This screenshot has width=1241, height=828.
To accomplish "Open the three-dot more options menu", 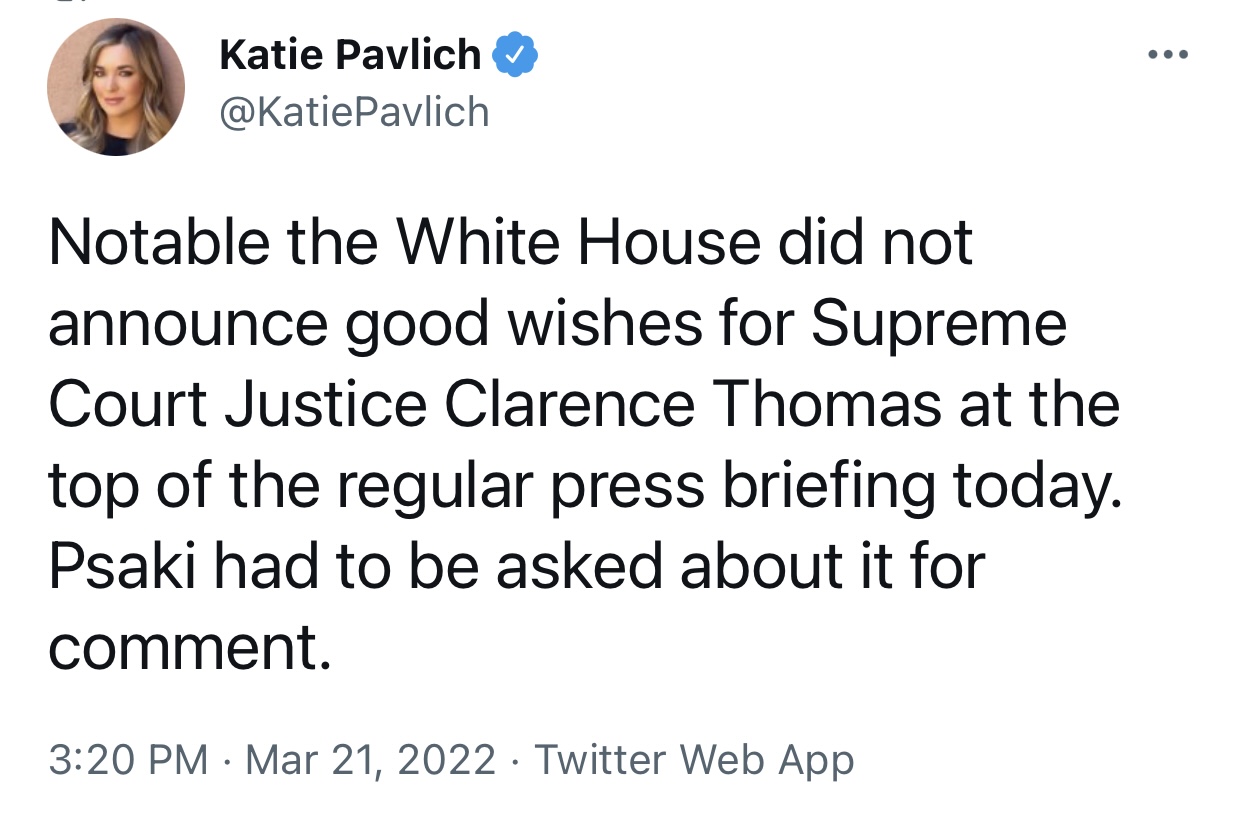I will point(1169,55).
